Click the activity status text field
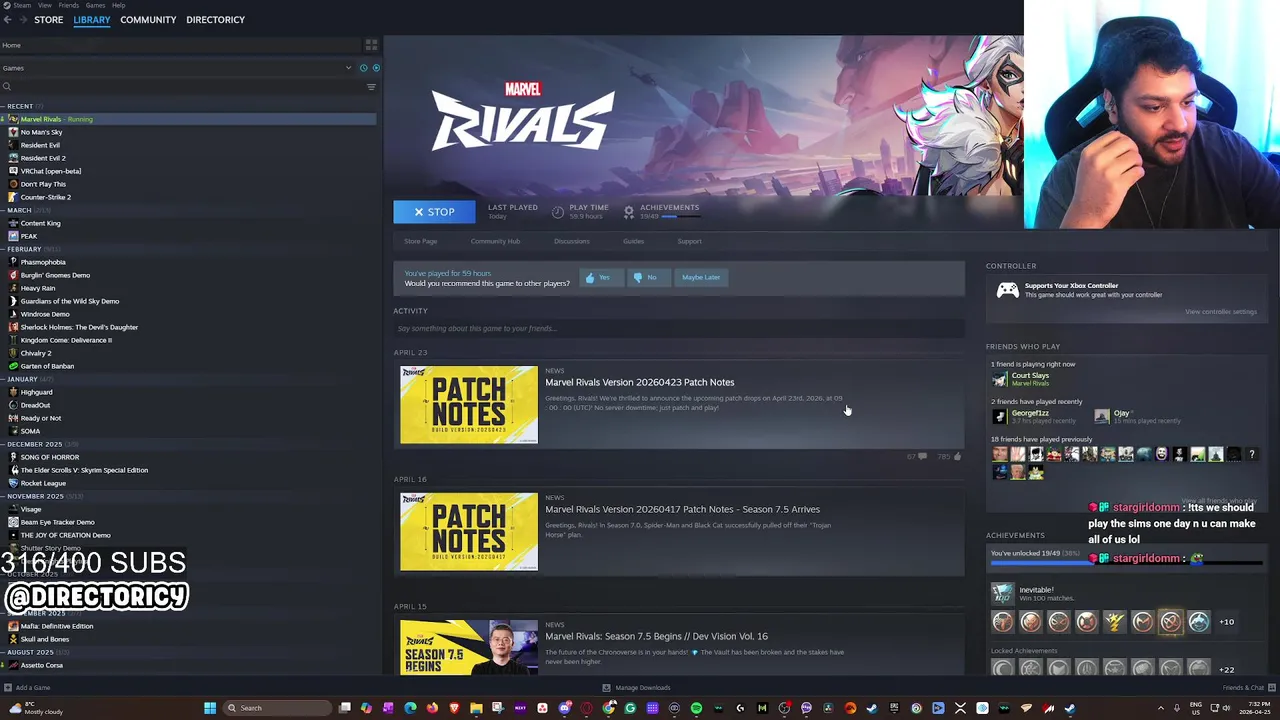The height and width of the screenshot is (720, 1280). tap(679, 328)
